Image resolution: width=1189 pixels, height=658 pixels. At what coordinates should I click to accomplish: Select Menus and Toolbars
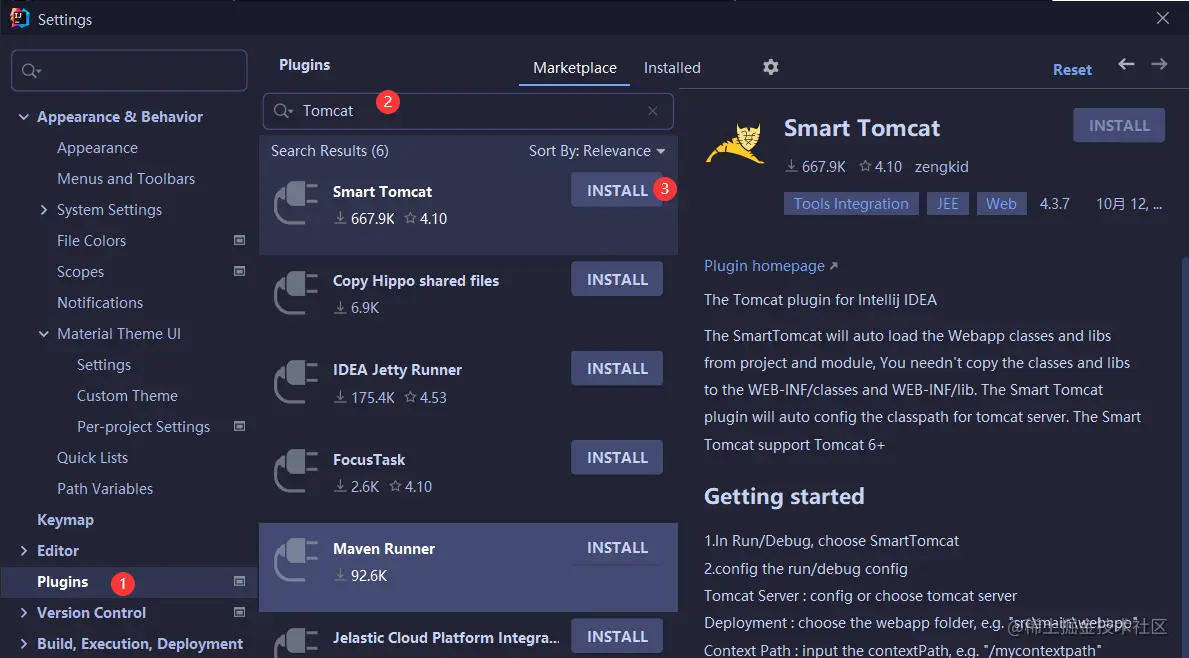point(126,179)
